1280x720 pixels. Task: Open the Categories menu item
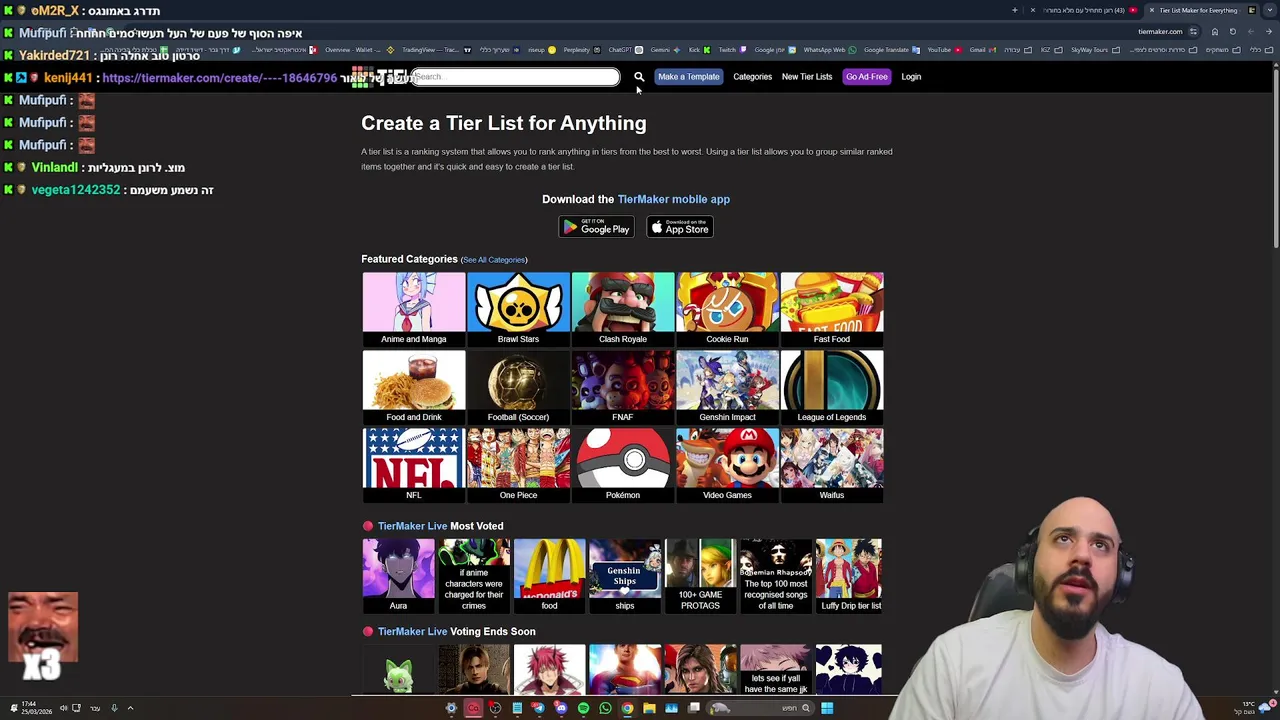coord(752,77)
